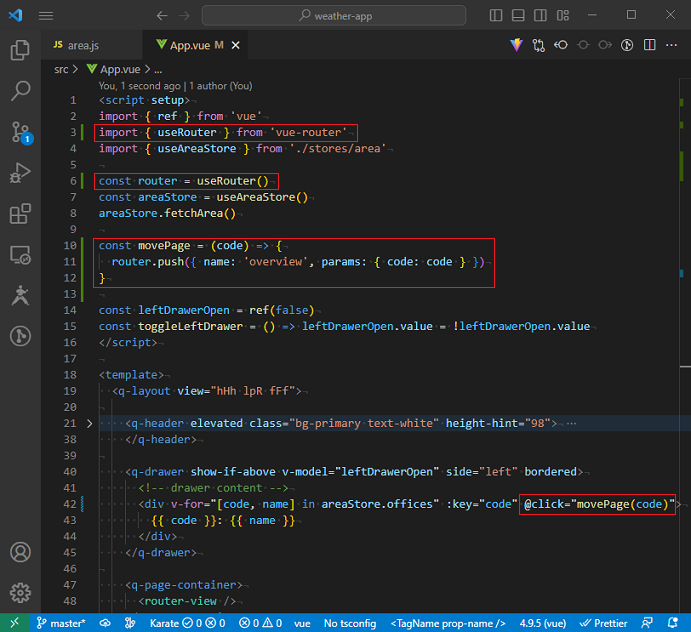This screenshot has height=632, width=691.
Task: Open the application hamburger menu
Action: [46, 16]
